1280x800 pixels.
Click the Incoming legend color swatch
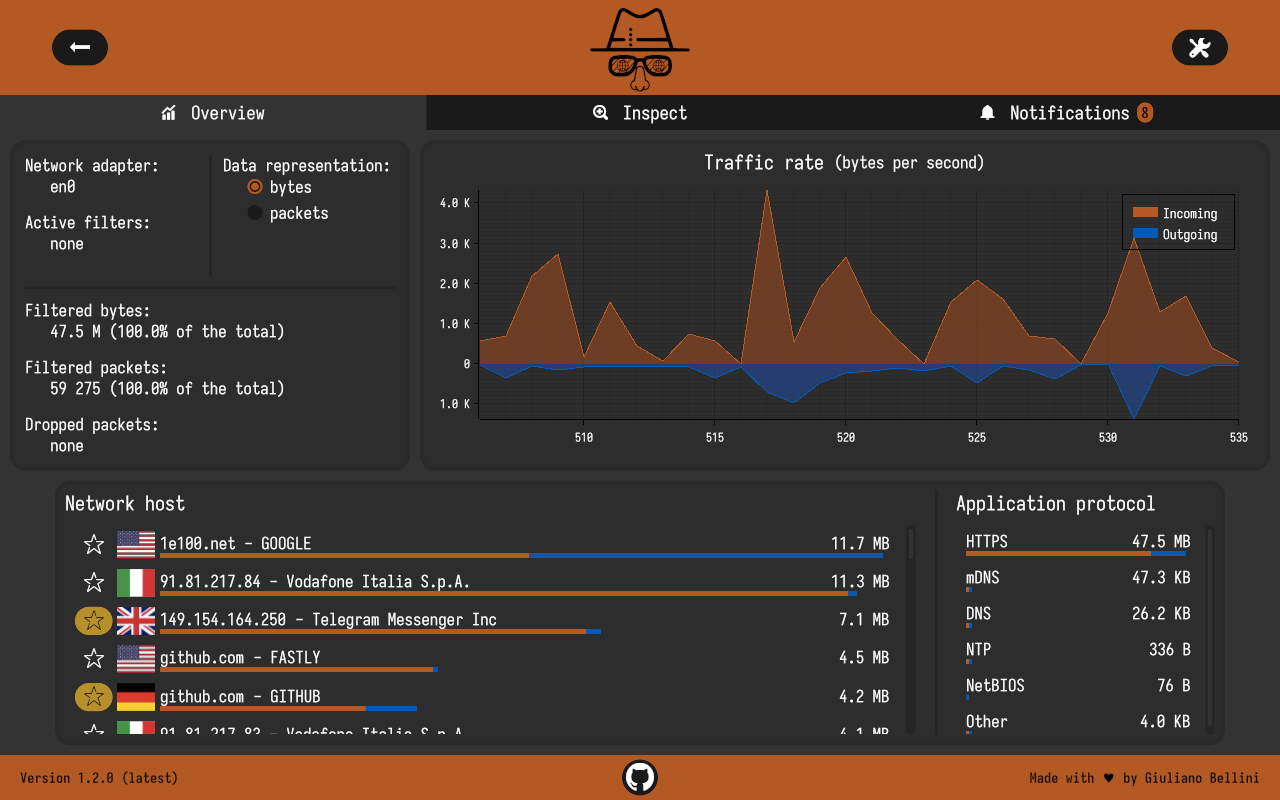coord(1145,213)
